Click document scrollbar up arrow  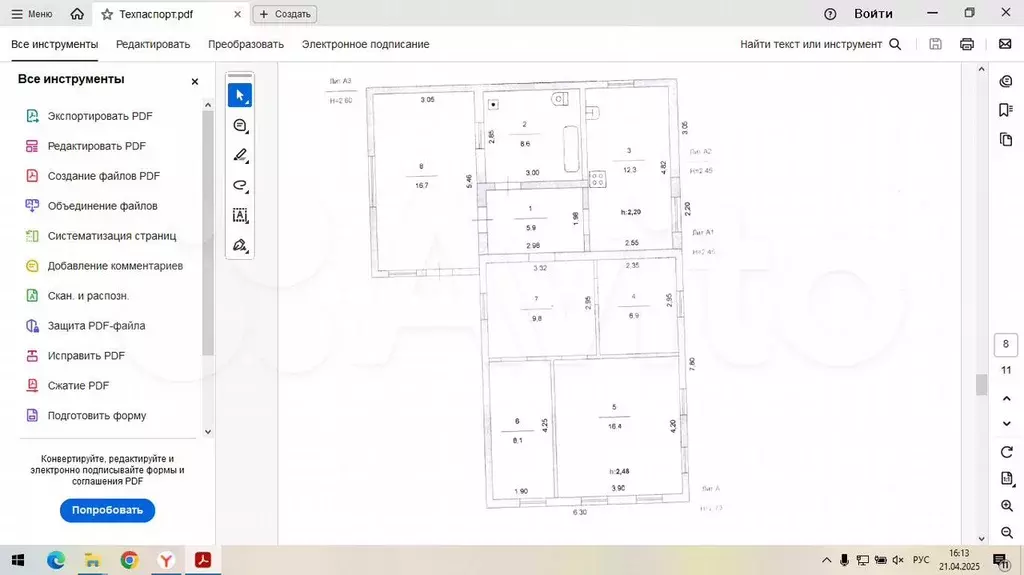pos(981,69)
